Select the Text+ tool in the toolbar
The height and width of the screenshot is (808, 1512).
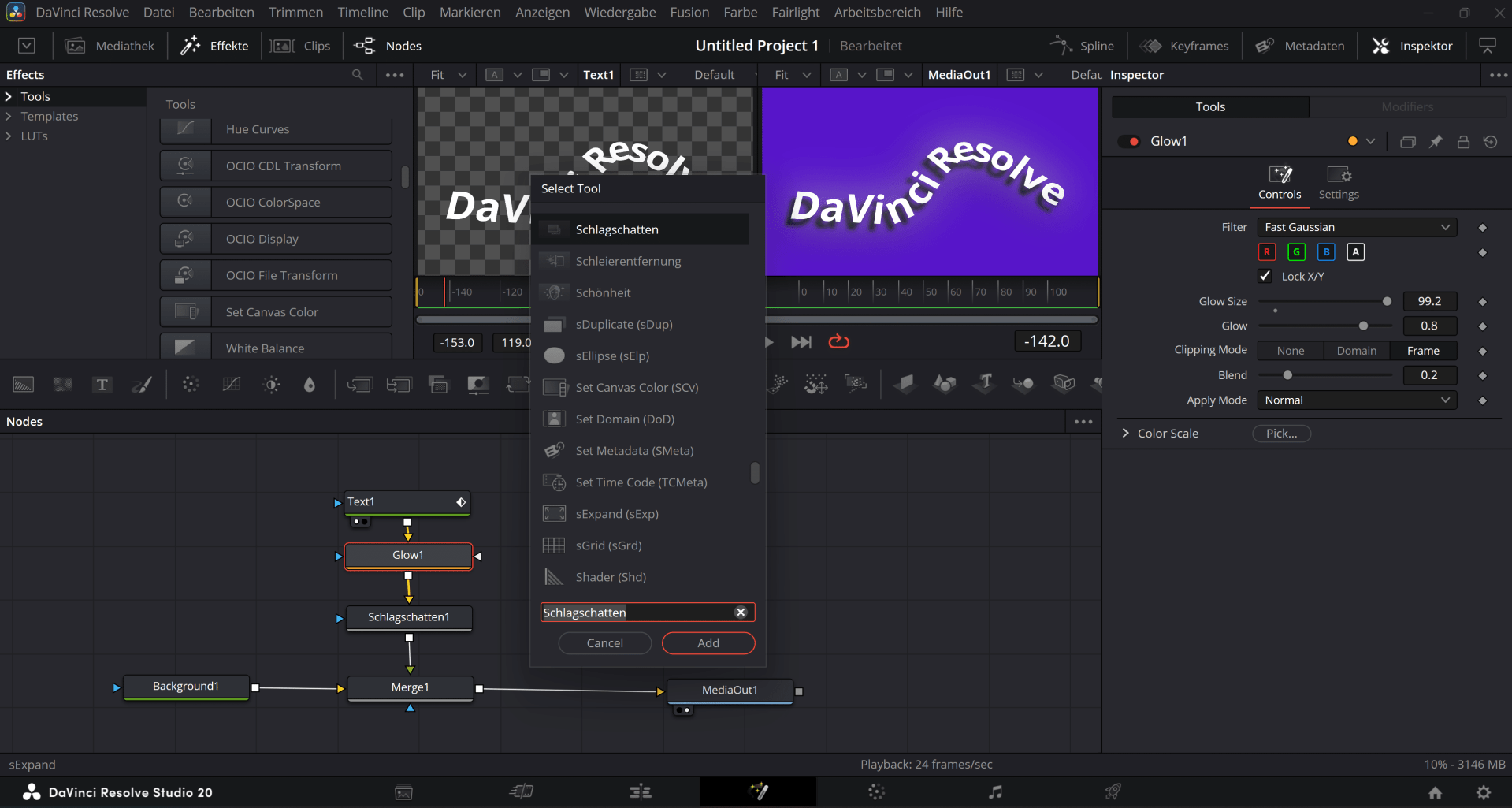point(102,385)
